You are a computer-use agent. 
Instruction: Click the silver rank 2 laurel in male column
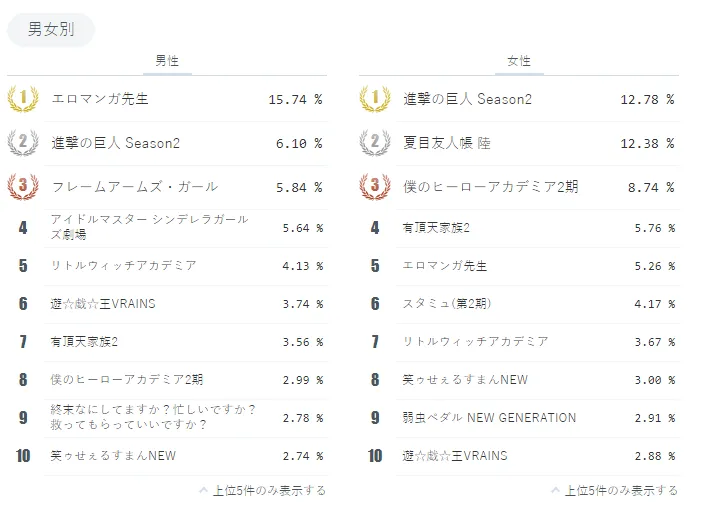pyautogui.click(x=23, y=143)
